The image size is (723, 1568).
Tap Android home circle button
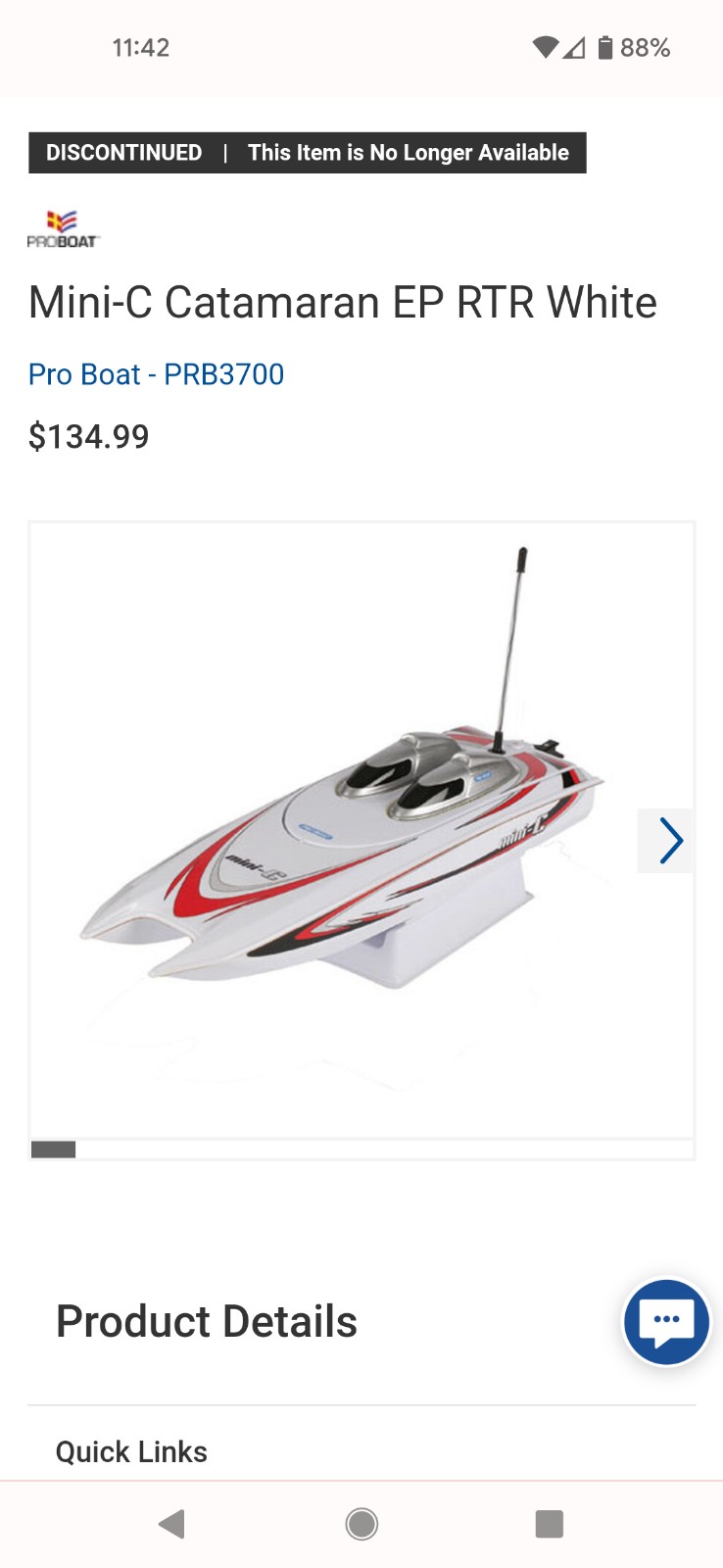click(x=361, y=1524)
